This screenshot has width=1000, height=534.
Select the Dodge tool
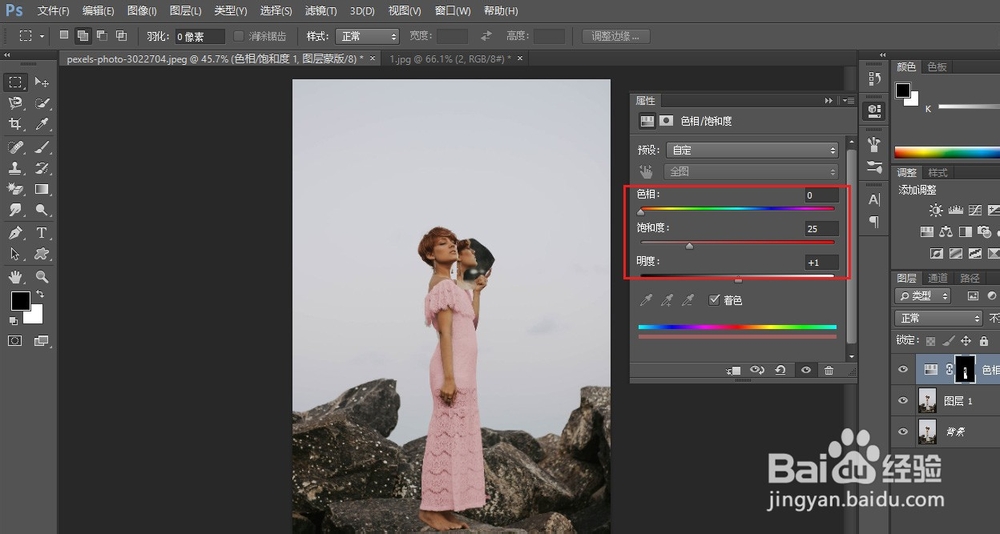tap(41, 210)
